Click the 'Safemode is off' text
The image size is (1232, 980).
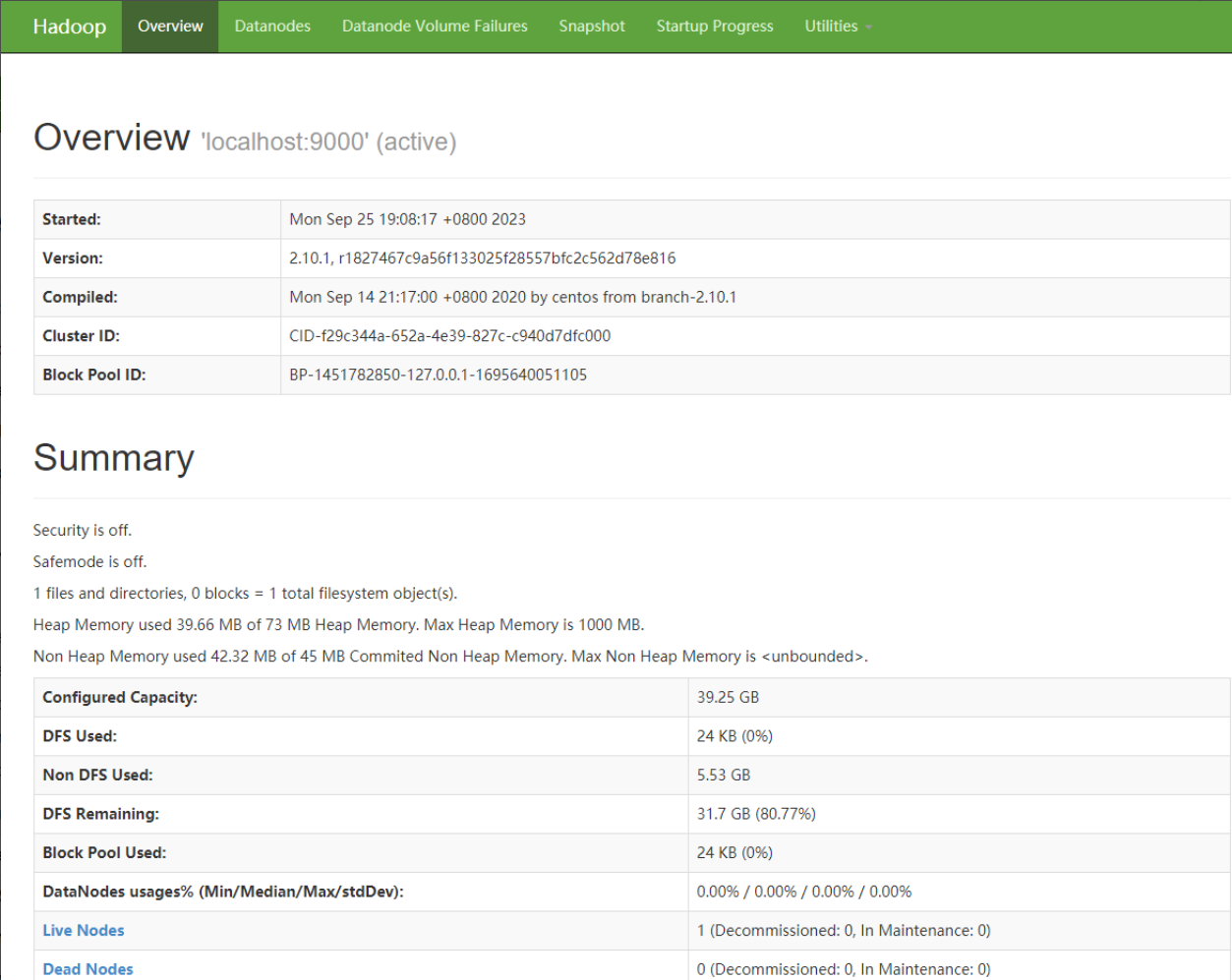(x=89, y=561)
